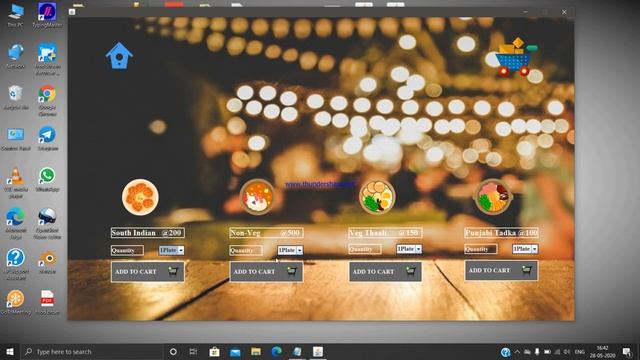This screenshot has width=640, height=360.
Task: Click the Quantity field under South Indian
Action: tap(127, 250)
